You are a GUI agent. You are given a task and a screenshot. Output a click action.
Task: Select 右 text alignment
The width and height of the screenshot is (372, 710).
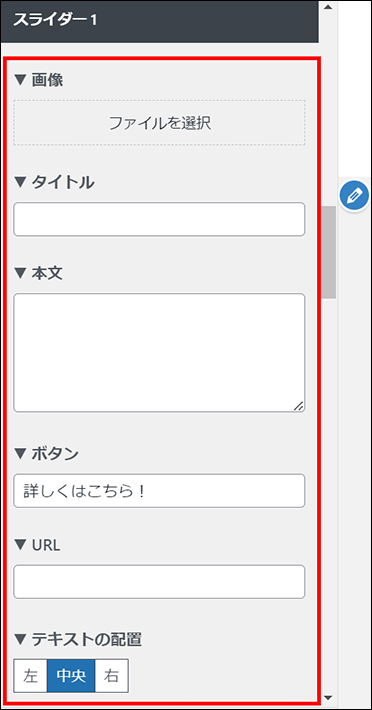pyautogui.click(x=112, y=676)
